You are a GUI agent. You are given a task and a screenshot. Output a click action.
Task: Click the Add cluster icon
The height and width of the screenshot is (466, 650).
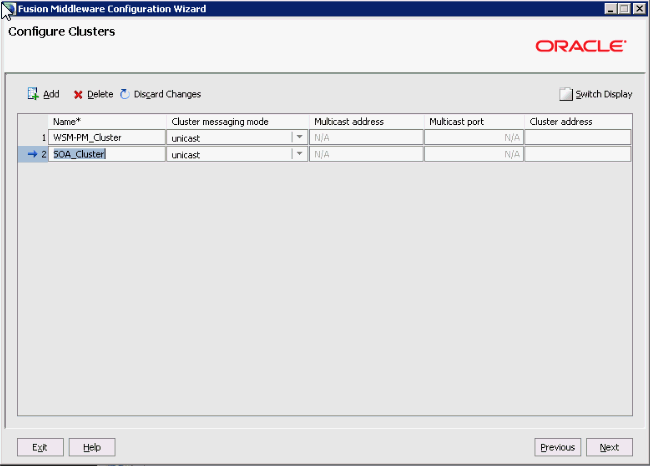pos(33,94)
